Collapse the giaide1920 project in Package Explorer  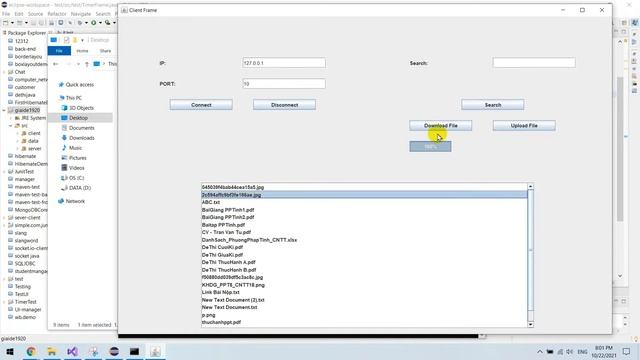pos(4,110)
